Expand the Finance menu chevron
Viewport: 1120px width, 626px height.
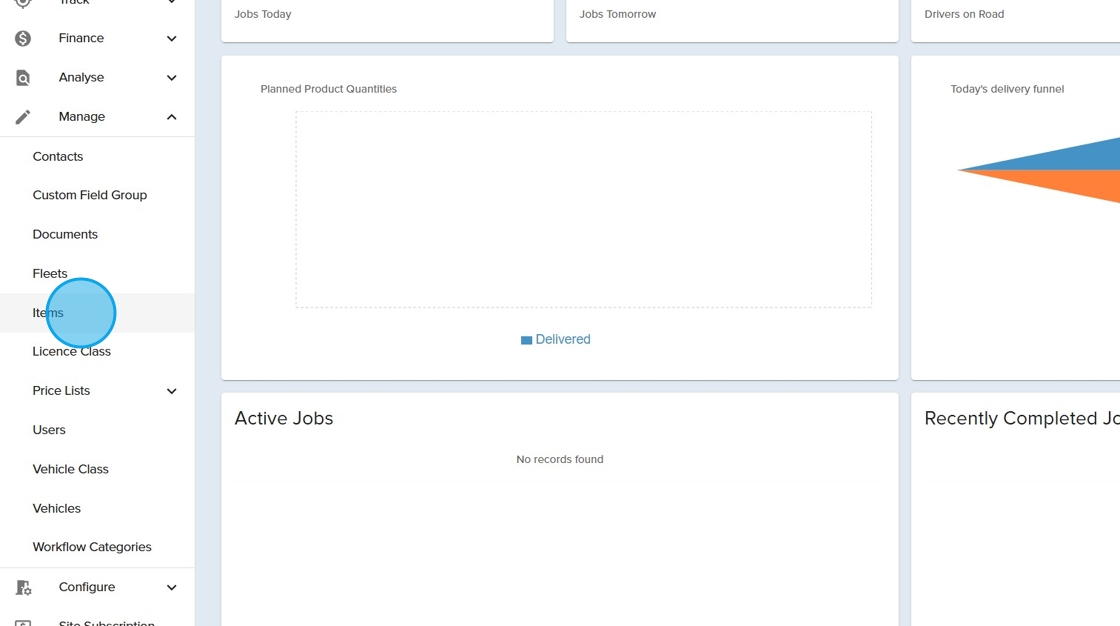pos(171,39)
